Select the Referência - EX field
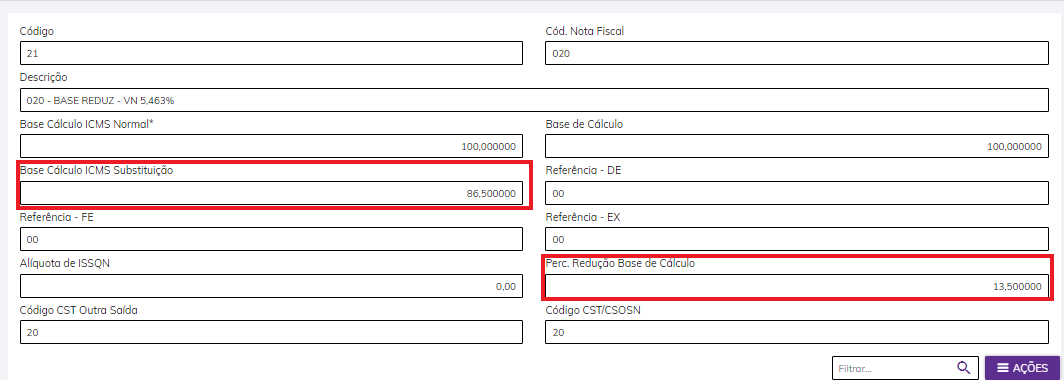Image resolution: width=1064 pixels, height=380 pixels. 797,240
